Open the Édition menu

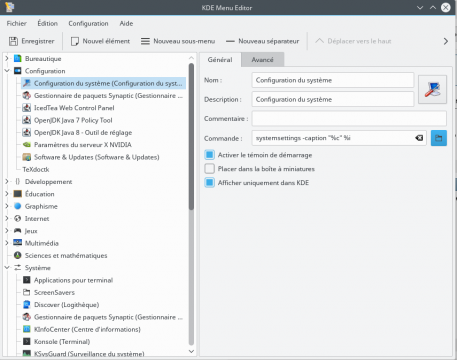tap(47, 23)
